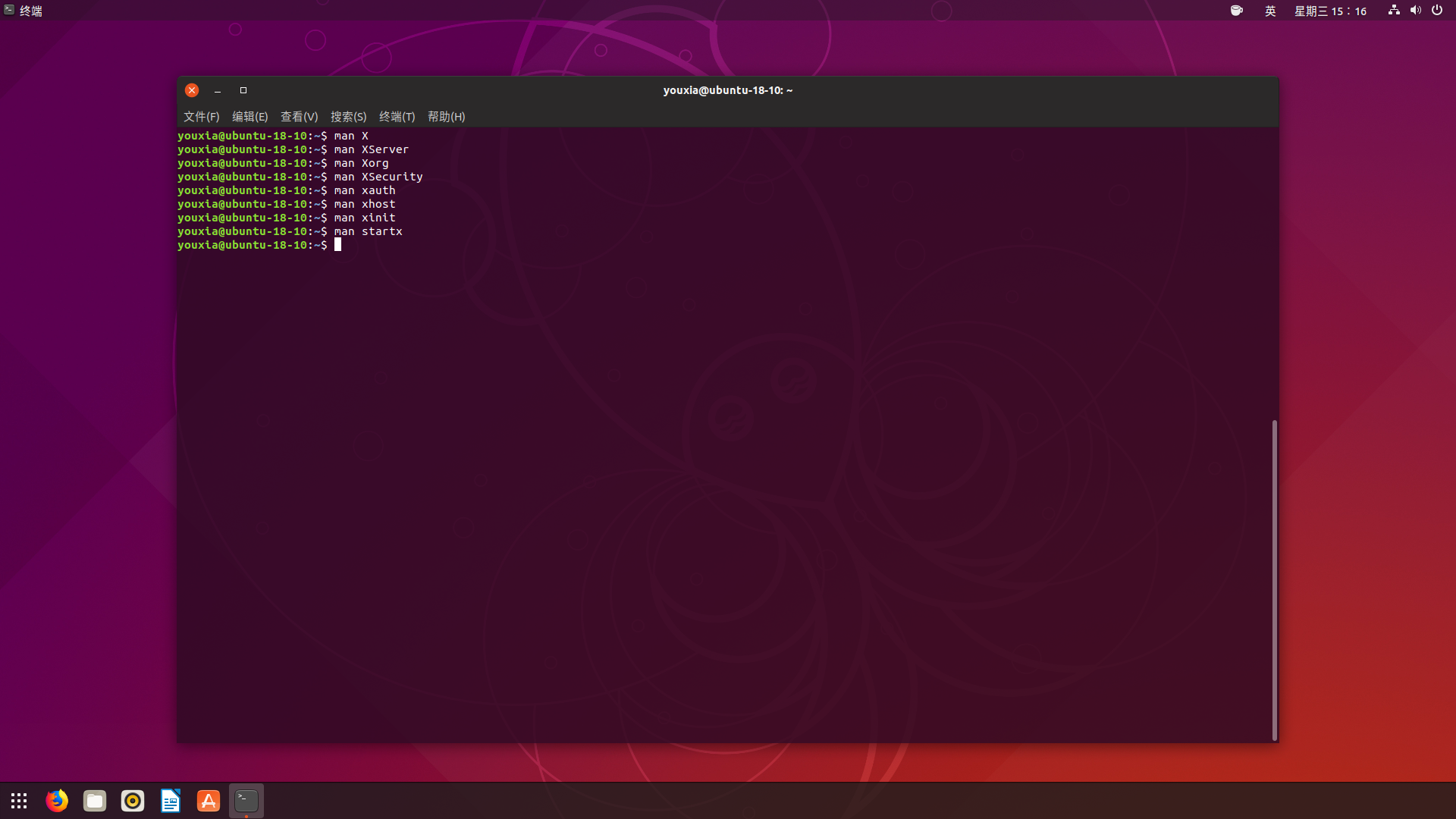Click the cursor at the empty prompt
Image resolution: width=1456 pixels, height=819 pixels.
click(338, 244)
